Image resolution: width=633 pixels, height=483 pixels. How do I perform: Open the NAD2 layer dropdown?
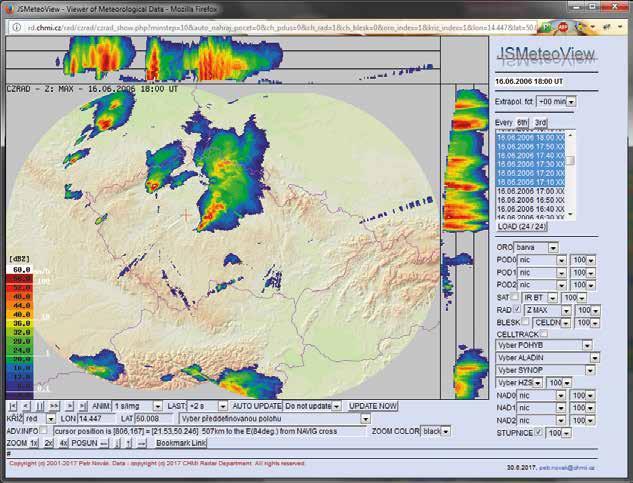[x=541, y=420]
